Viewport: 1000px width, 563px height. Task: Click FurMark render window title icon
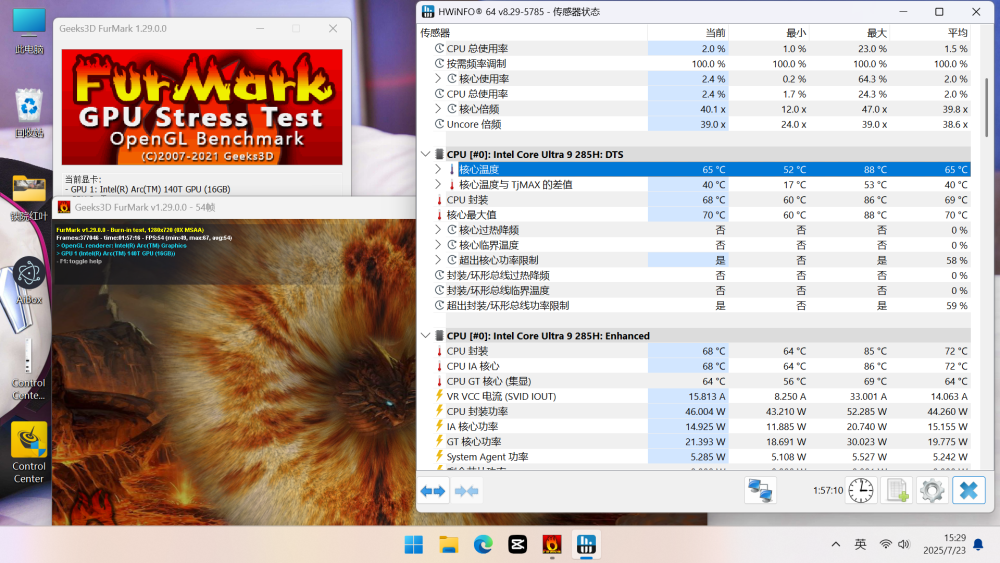pyautogui.click(x=64, y=207)
